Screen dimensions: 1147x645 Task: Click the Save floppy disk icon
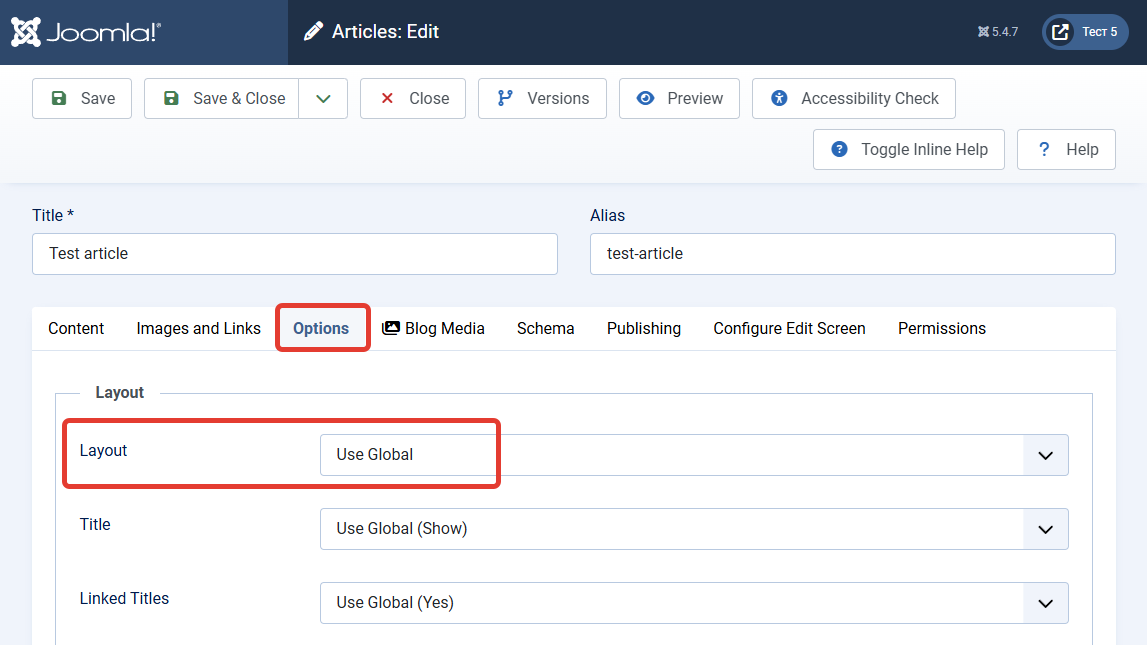(x=59, y=98)
